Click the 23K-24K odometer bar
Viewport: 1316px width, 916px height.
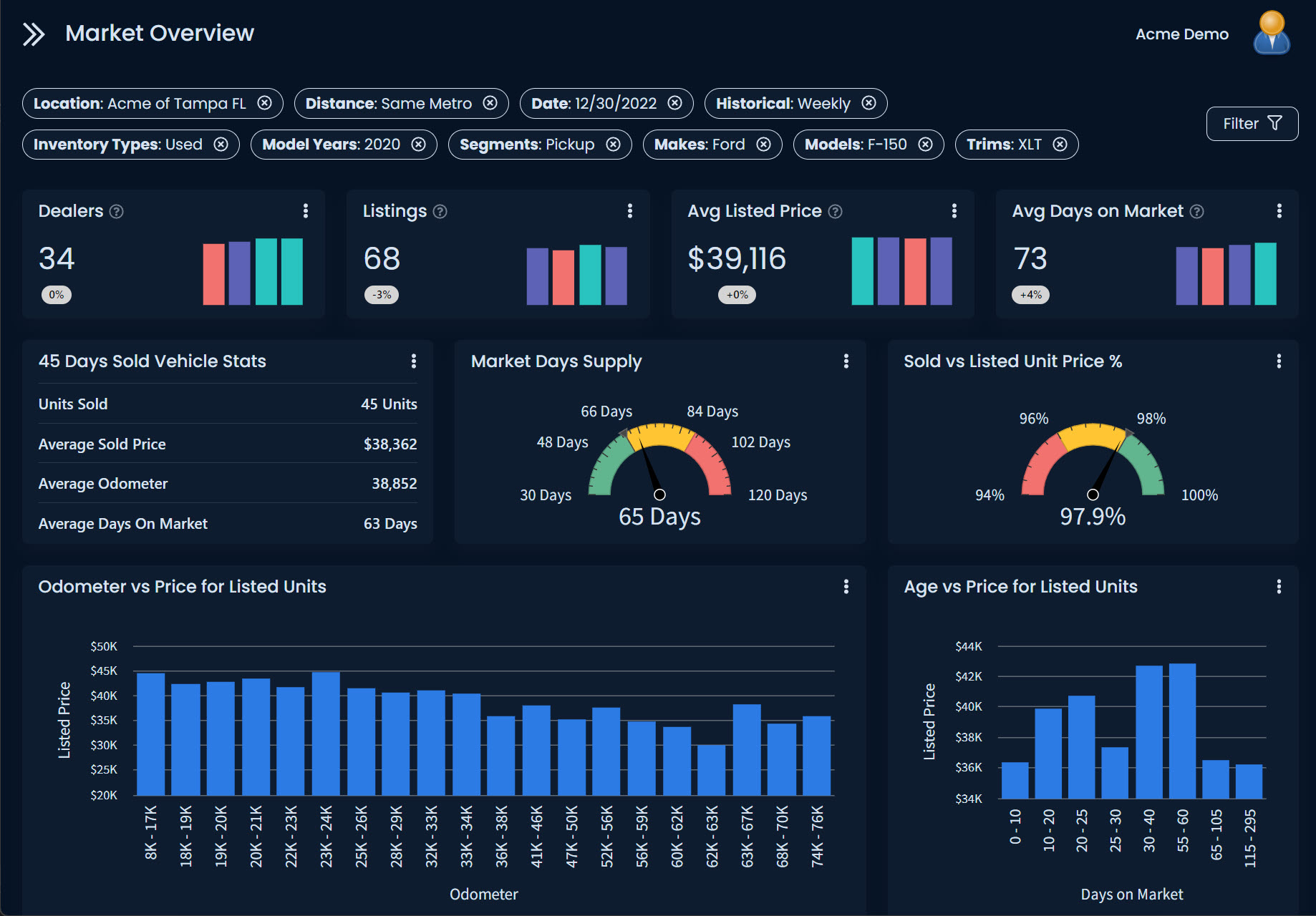click(326, 734)
